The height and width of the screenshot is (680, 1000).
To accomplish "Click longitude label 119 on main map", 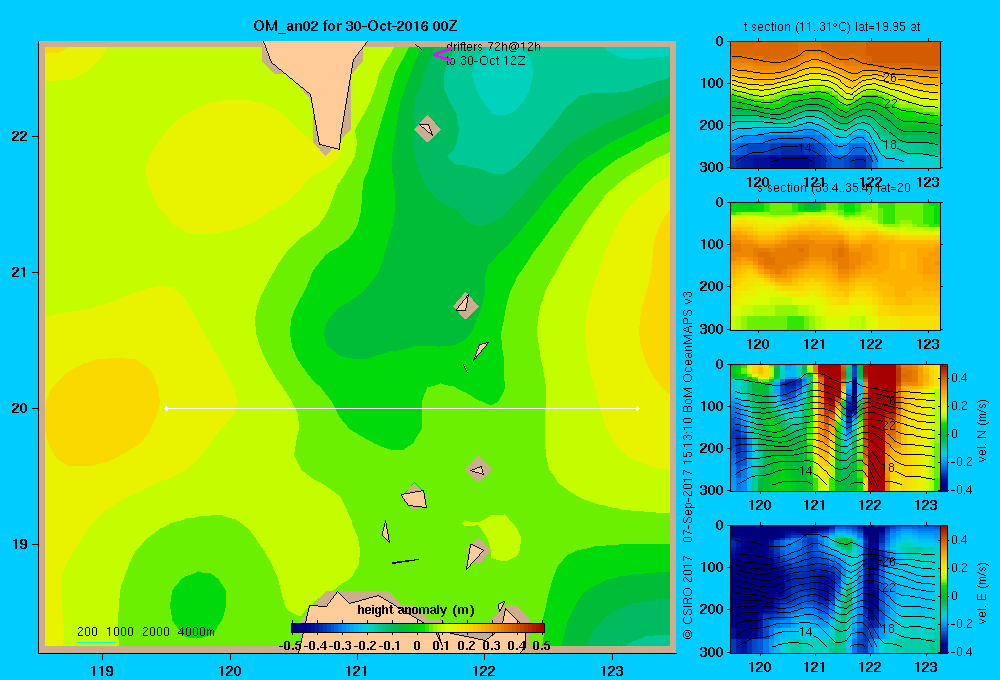I will tap(102, 670).
